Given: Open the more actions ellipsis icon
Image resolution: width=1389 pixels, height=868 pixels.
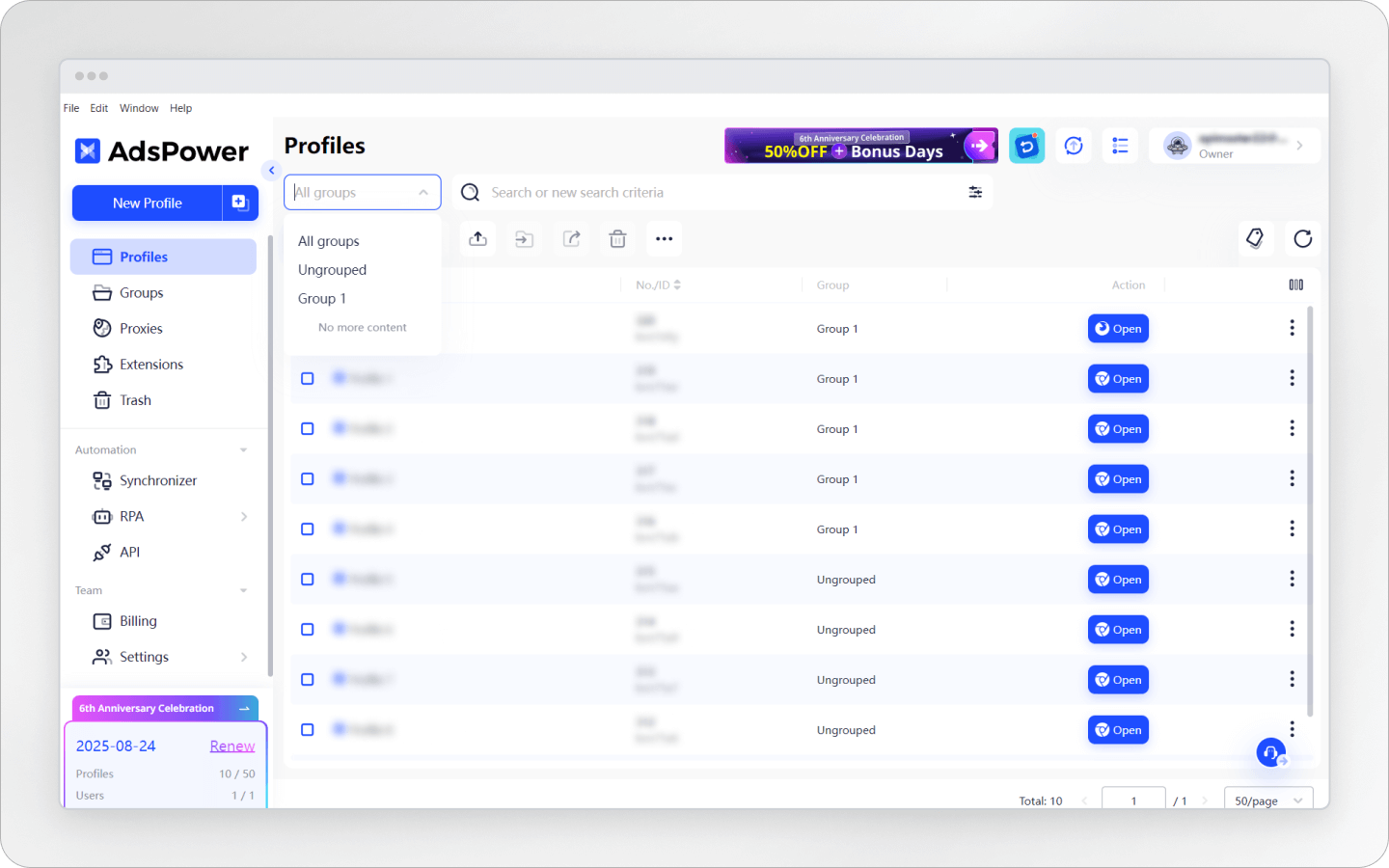Looking at the screenshot, I should point(664,238).
